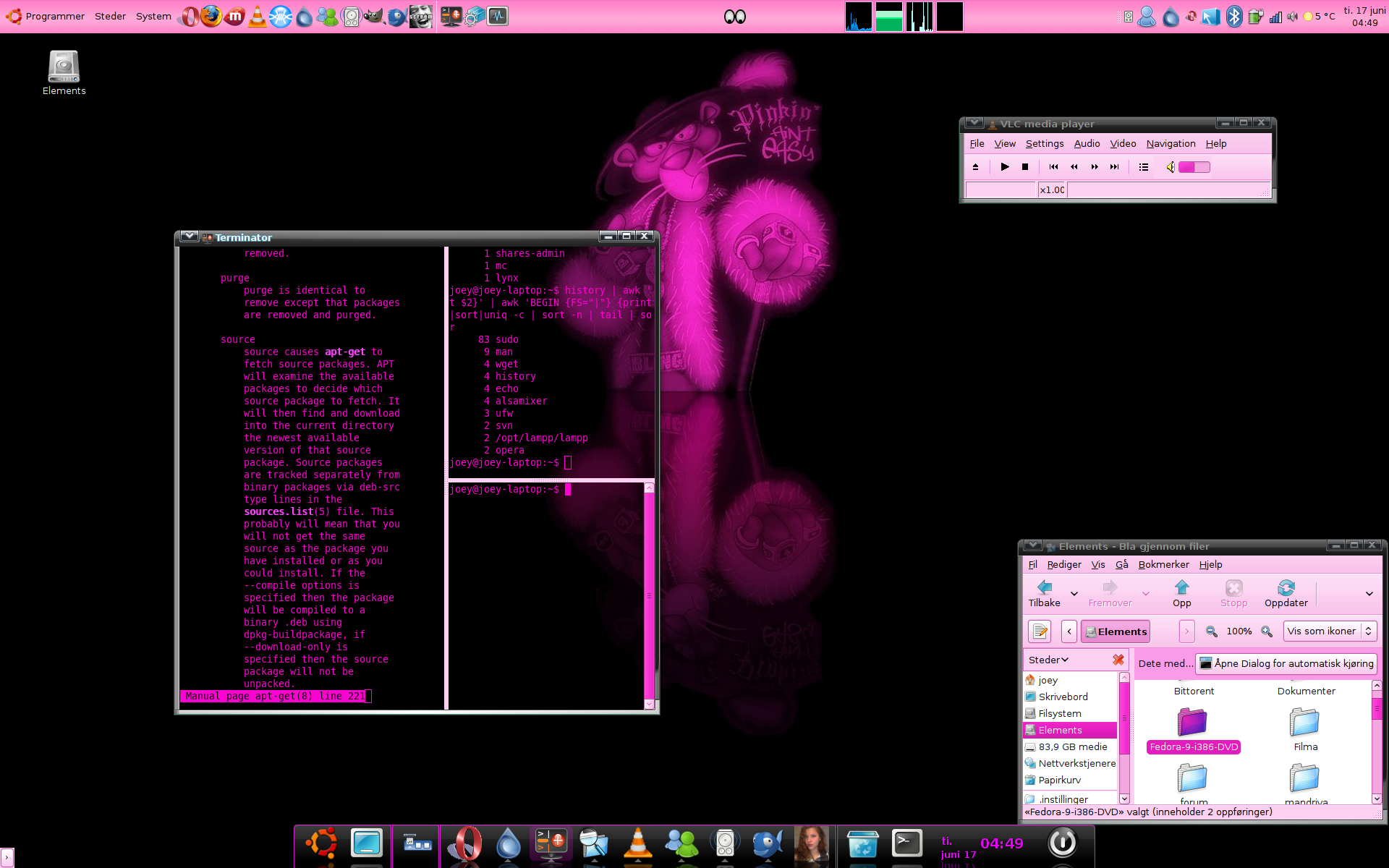The height and width of the screenshot is (868, 1389).
Task: Open the VLC playlist button
Action: (1144, 167)
